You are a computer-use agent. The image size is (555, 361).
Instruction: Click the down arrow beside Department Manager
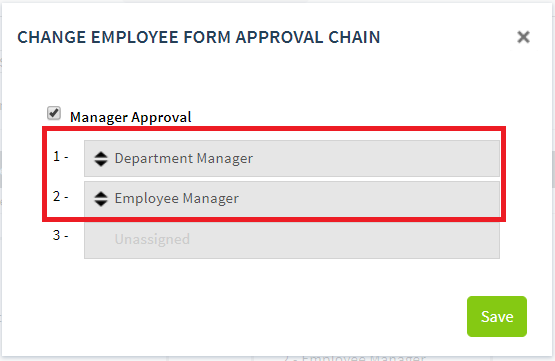[x=101, y=163]
